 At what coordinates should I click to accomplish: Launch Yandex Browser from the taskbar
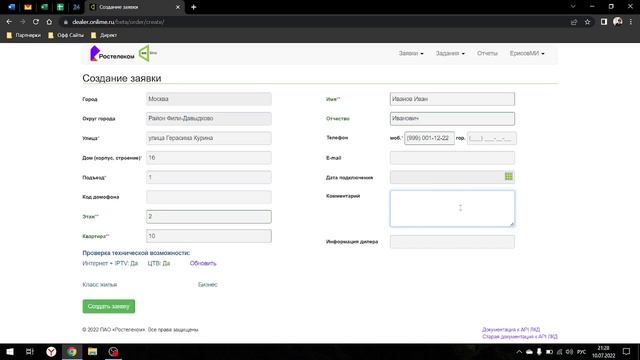pos(51,351)
